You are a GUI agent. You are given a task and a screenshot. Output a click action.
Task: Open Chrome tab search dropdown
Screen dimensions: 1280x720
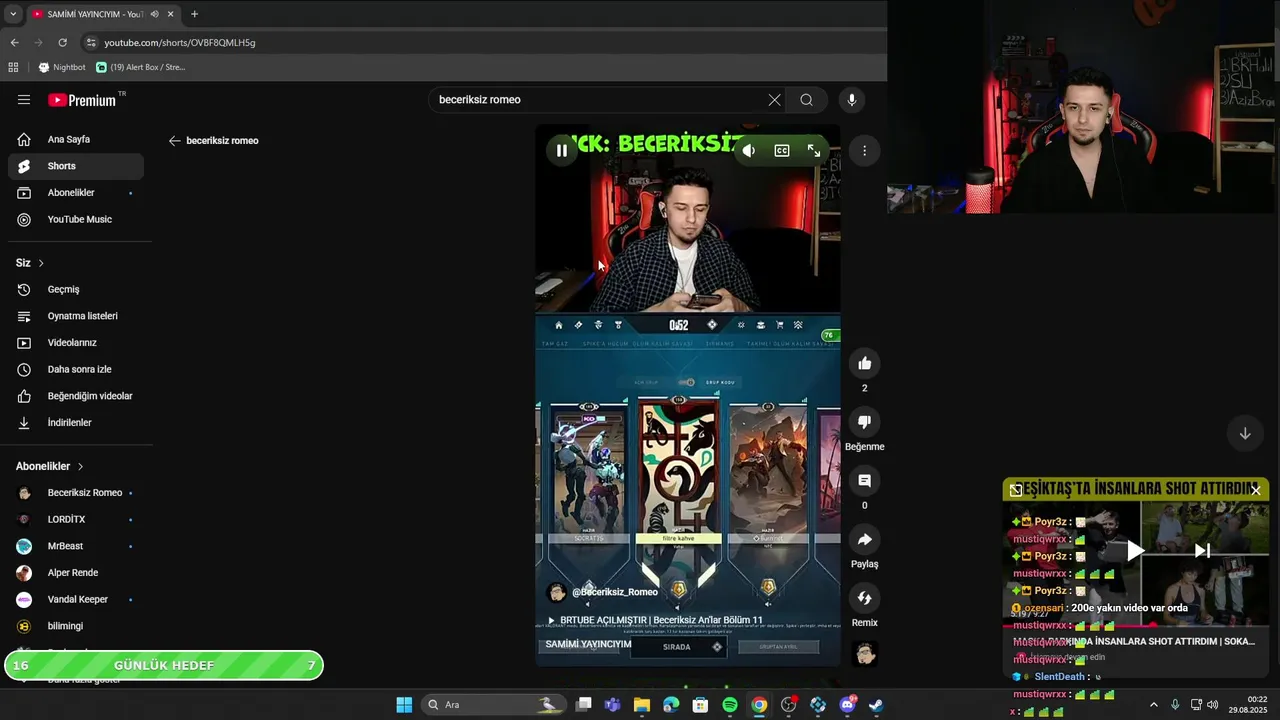pos(13,14)
